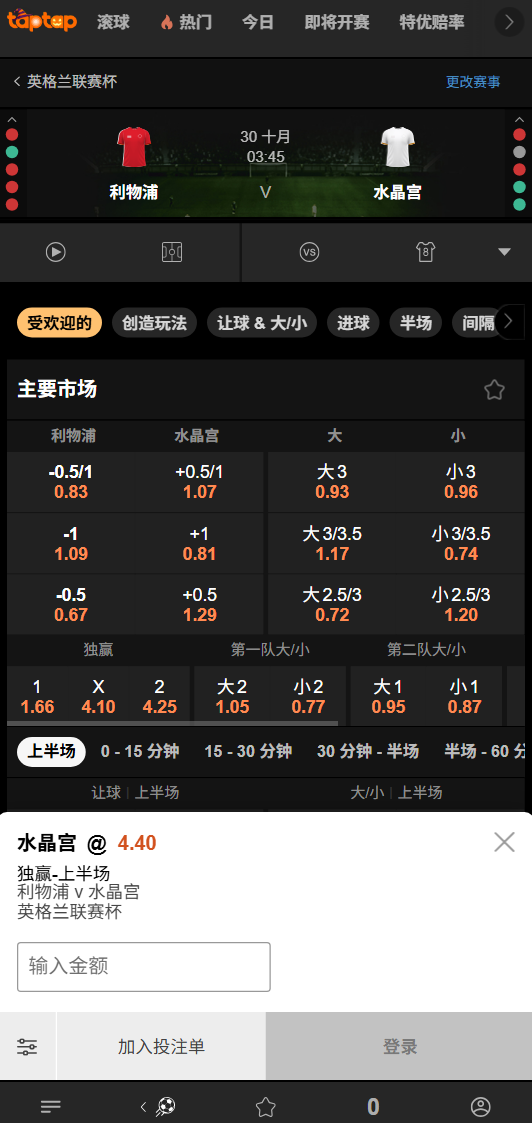Open 滚球 tab
The image size is (532, 1123).
point(113,22)
